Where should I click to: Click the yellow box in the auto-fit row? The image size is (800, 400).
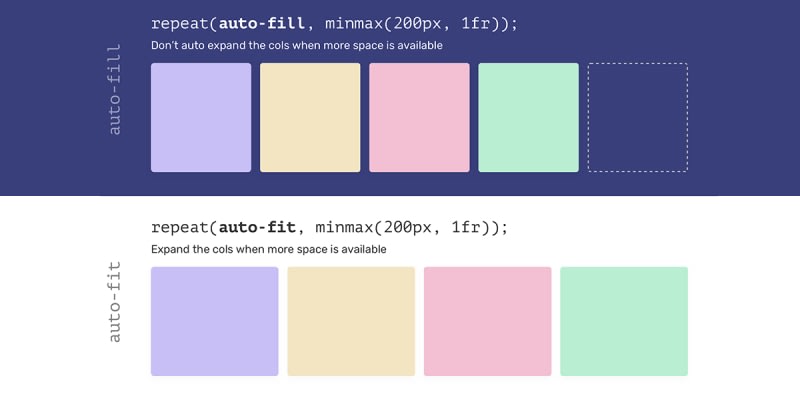351,321
